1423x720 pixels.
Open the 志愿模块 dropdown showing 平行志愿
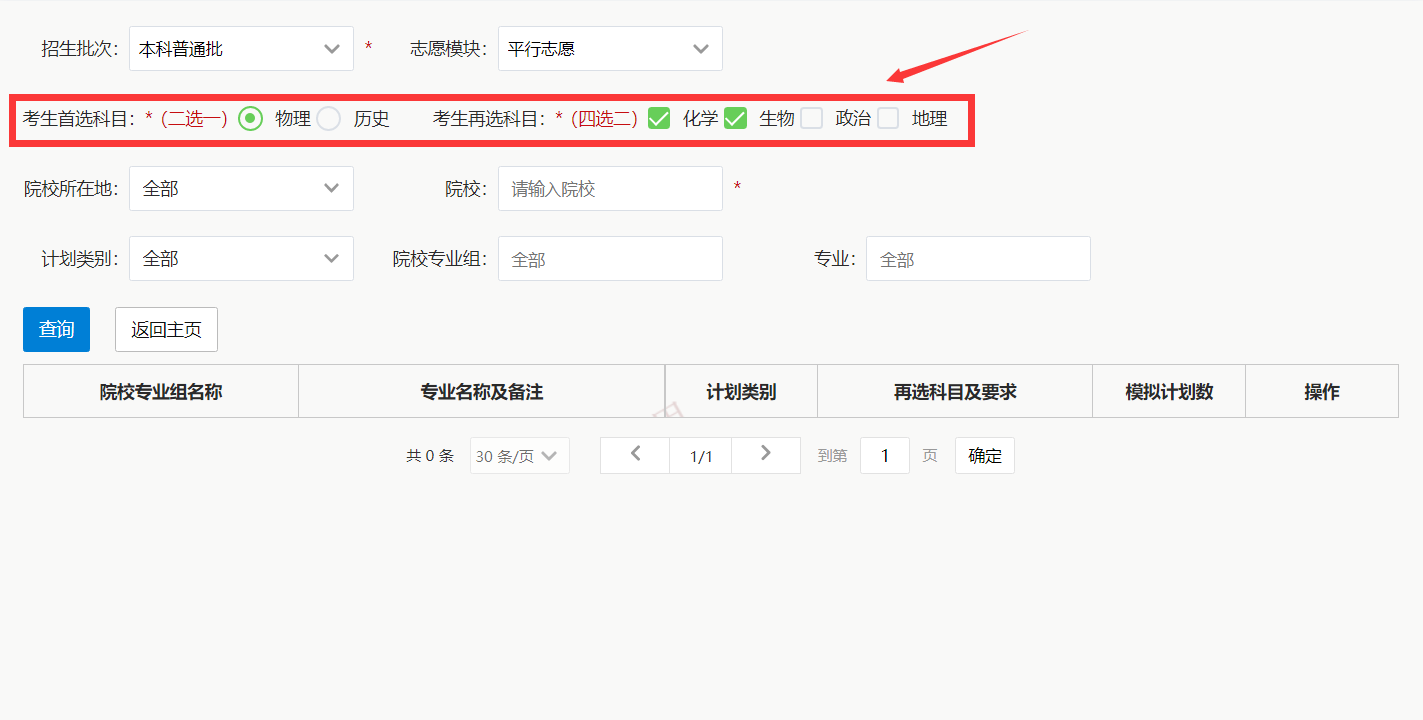pyautogui.click(x=610, y=48)
